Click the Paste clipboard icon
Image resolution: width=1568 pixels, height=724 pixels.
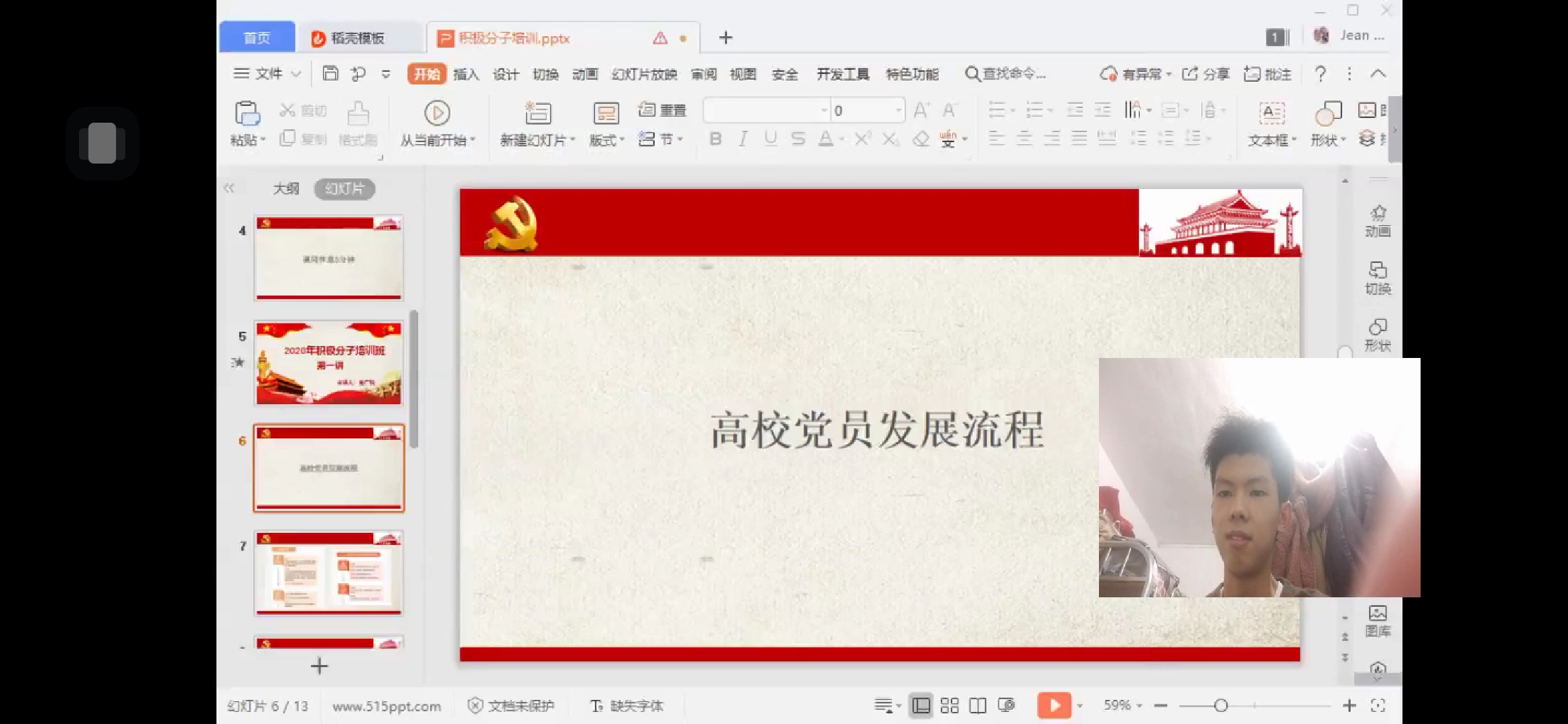tap(246, 114)
